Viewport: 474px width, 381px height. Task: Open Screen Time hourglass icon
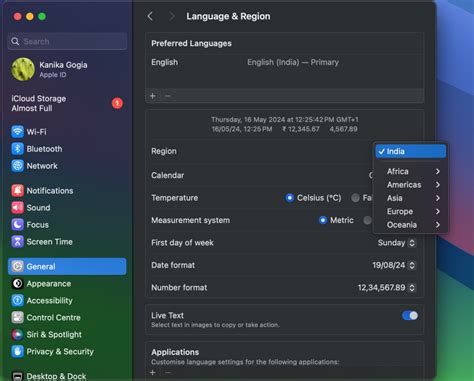tap(17, 242)
